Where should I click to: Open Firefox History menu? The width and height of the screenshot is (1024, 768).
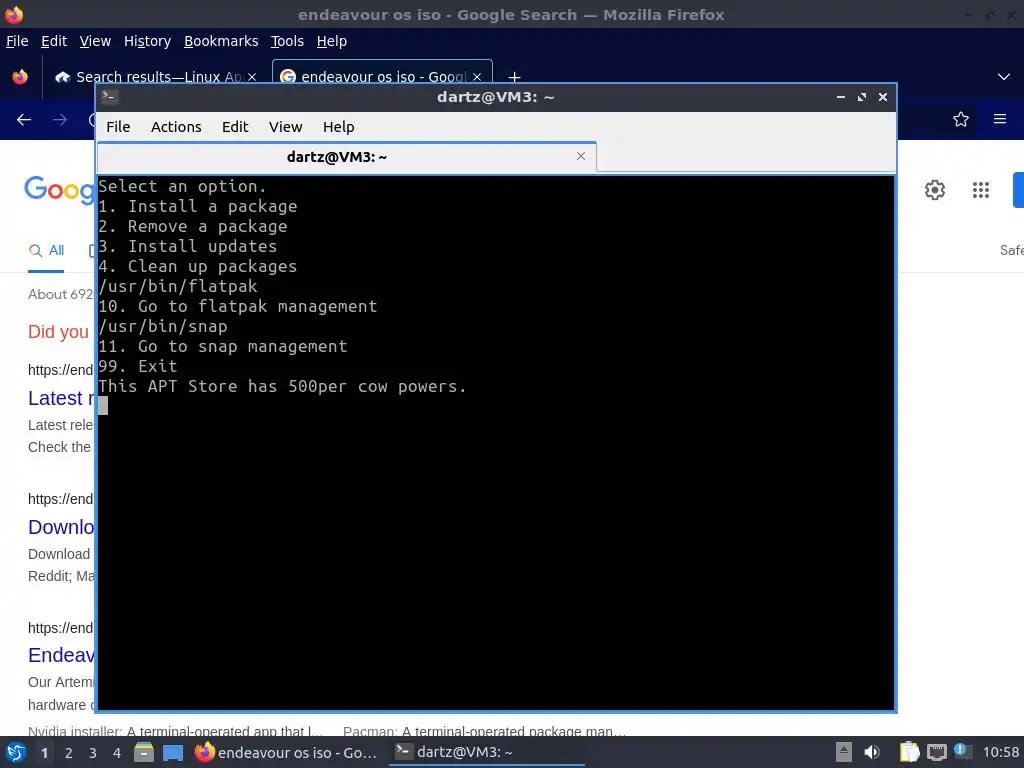point(148,41)
